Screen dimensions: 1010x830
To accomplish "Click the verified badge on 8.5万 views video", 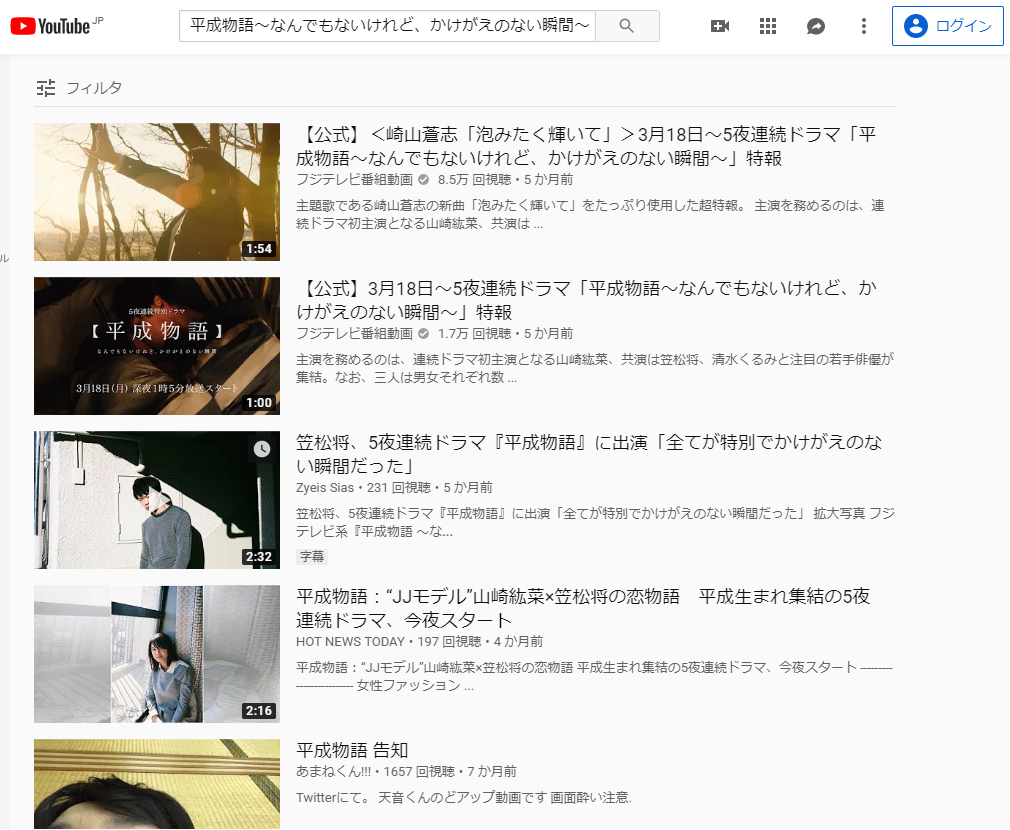I will [423, 180].
